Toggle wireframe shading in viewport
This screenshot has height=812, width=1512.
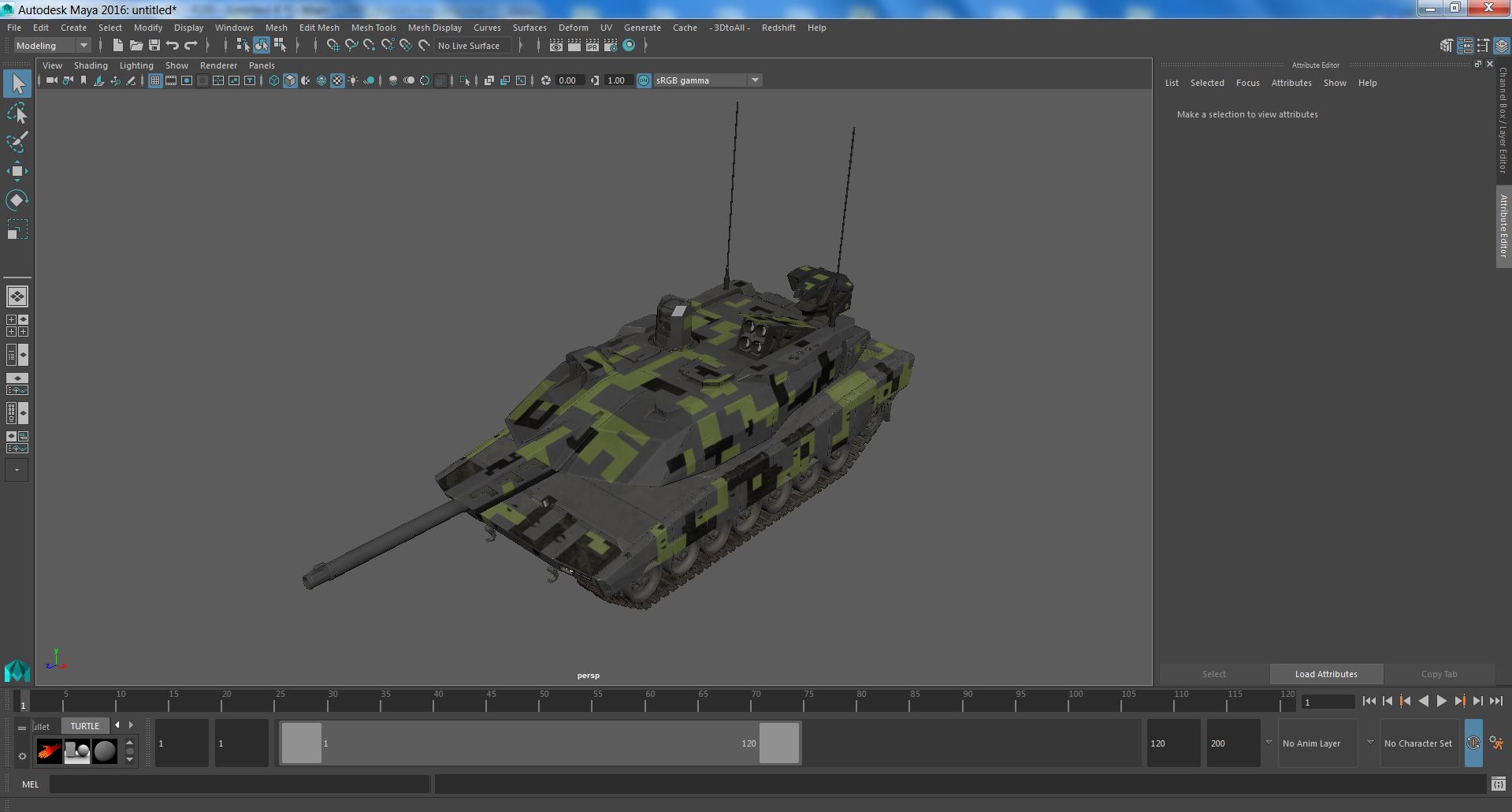coord(274,80)
